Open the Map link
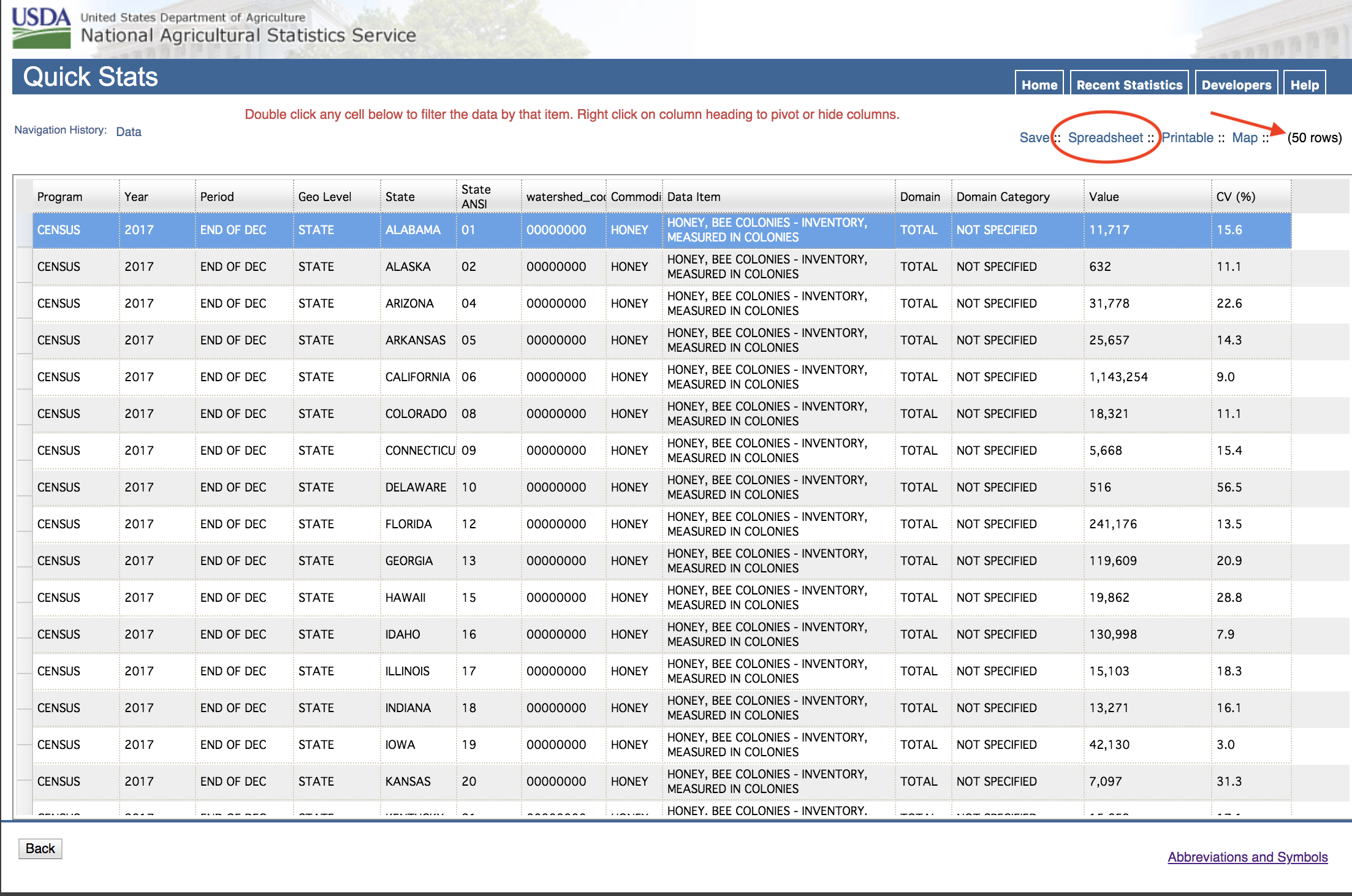 (1245, 138)
